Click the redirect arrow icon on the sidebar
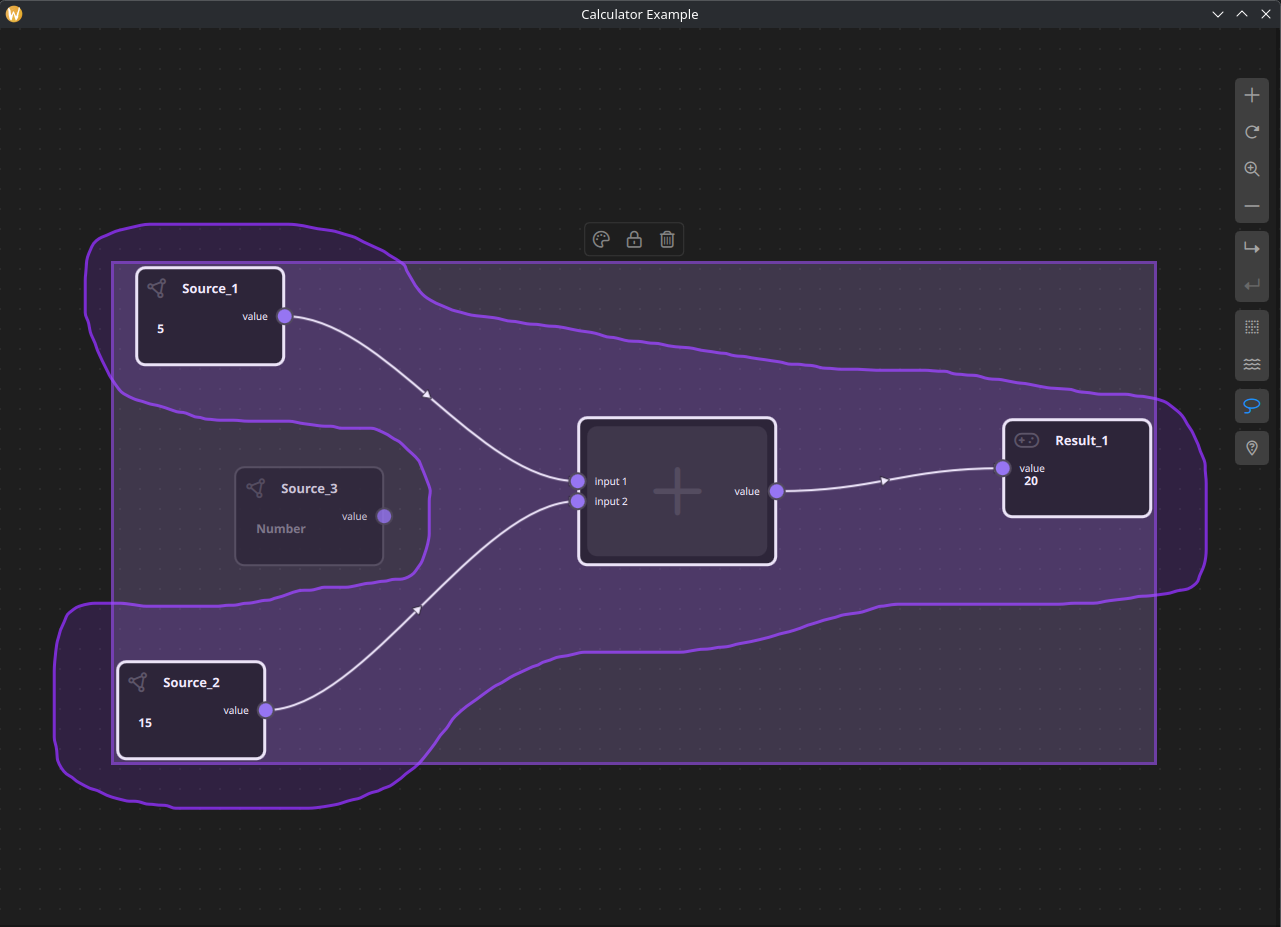Screen dimensions: 1281x927 pyautogui.click(x=1252, y=247)
